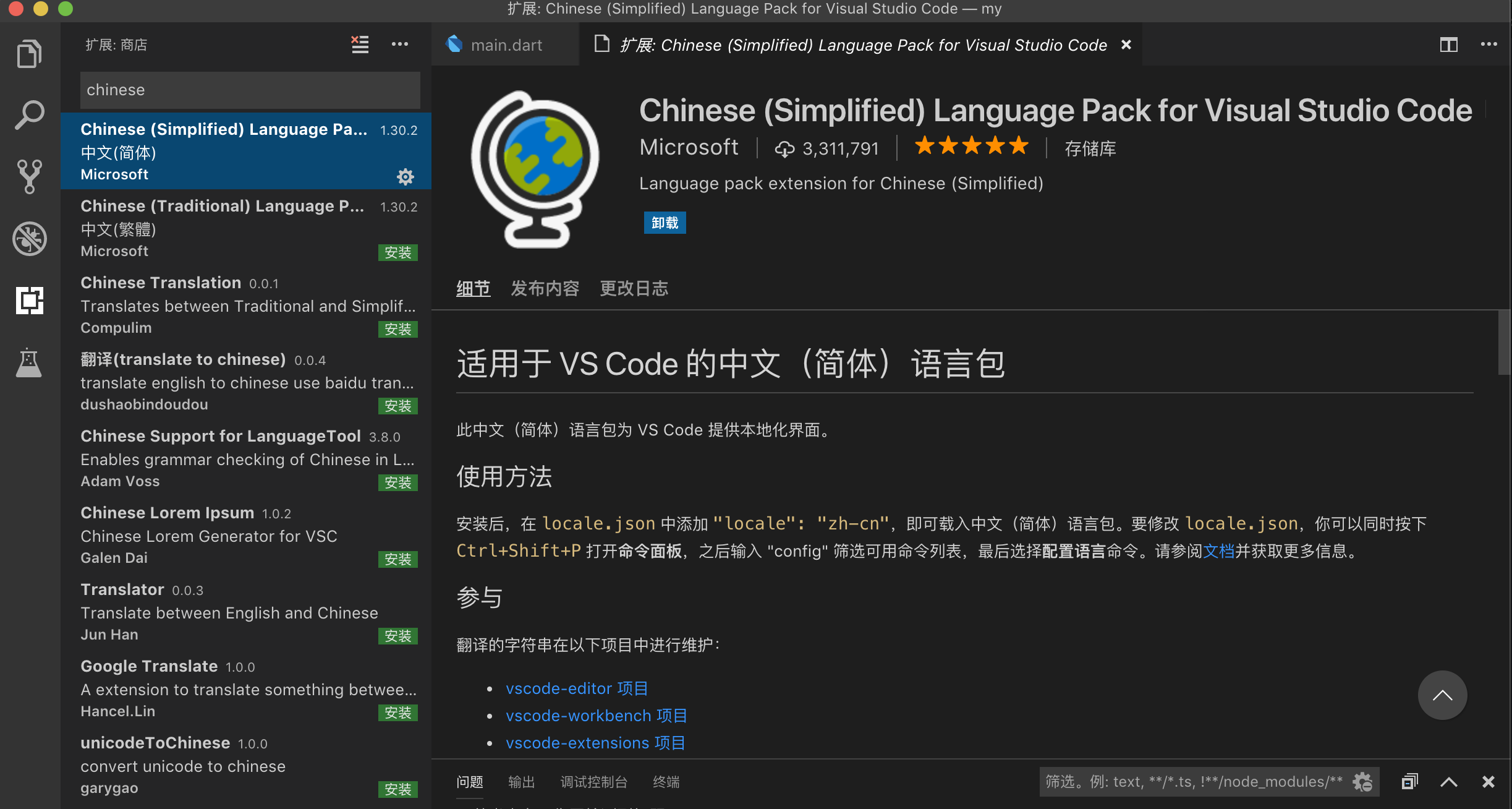Select Translator list entry by Jun Han

246,611
